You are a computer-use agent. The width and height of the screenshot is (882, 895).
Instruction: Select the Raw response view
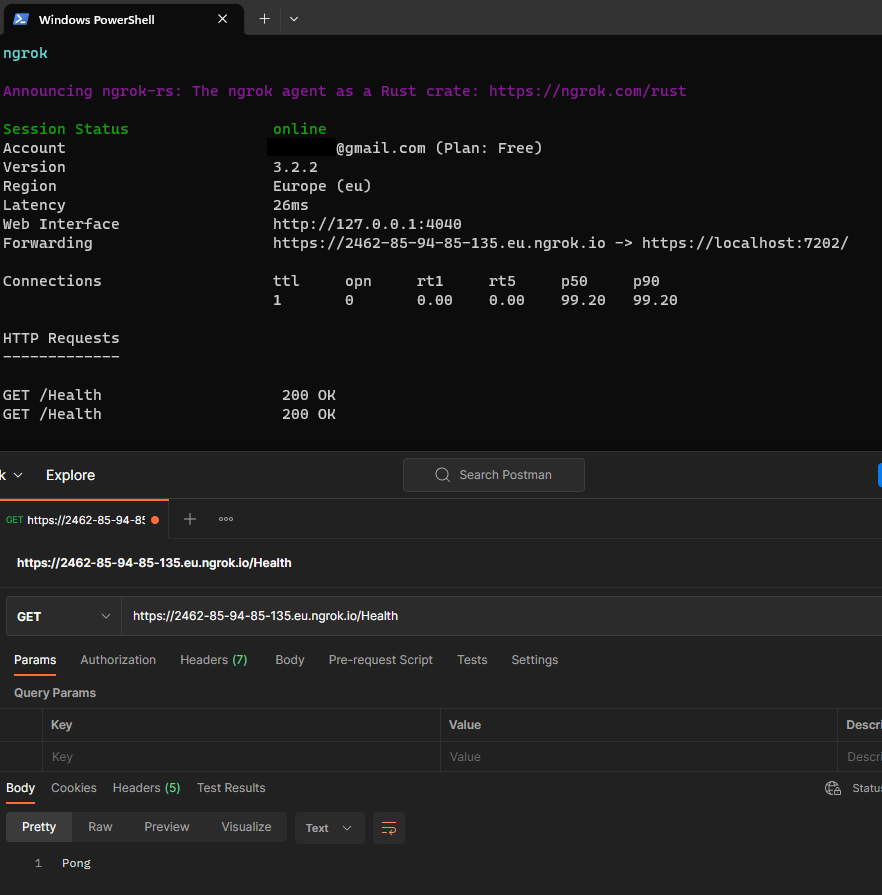click(100, 827)
